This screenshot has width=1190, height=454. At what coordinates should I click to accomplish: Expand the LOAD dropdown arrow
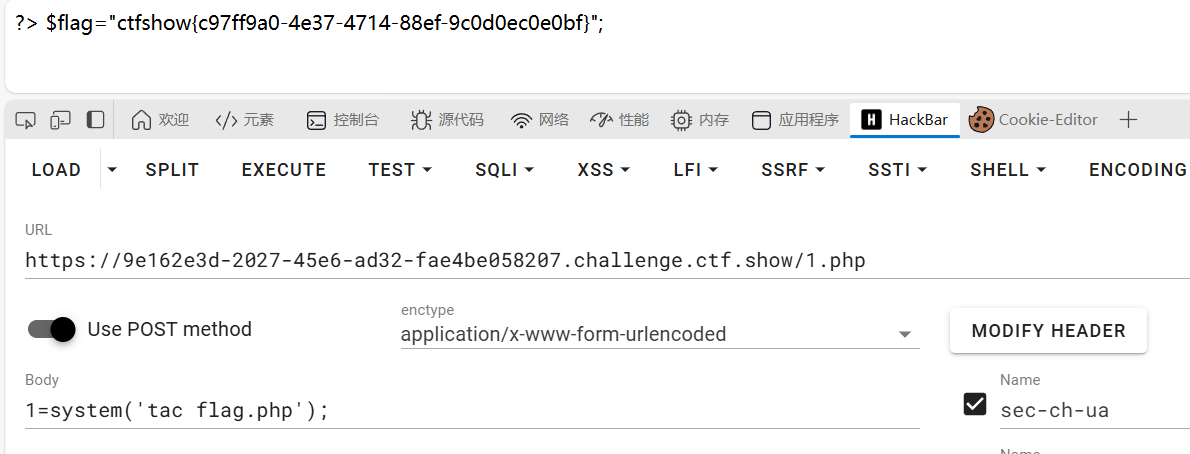pyautogui.click(x=112, y=170)
